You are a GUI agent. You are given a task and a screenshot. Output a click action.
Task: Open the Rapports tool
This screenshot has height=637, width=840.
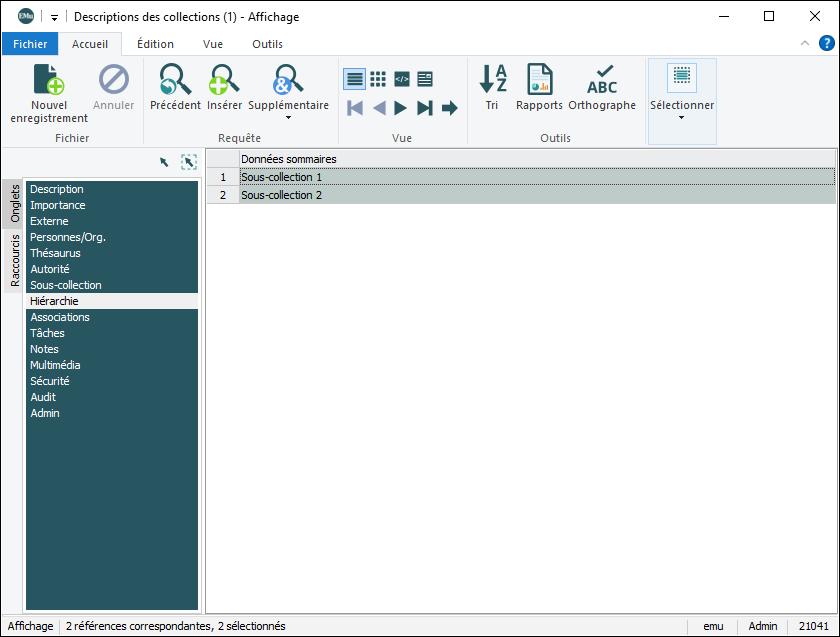pyautogui.click(x=539, y=80)
